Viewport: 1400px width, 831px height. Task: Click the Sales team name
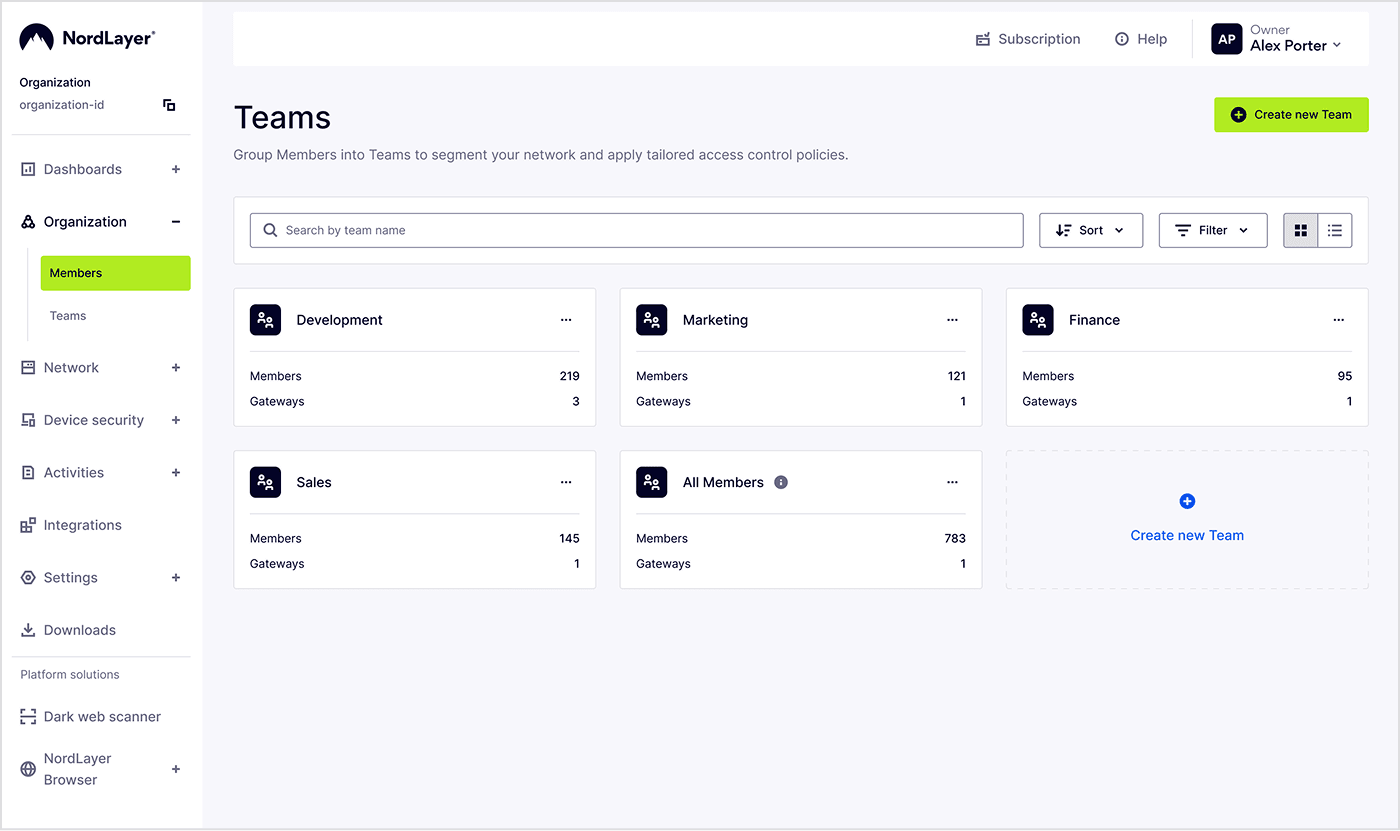coord(314,482)
